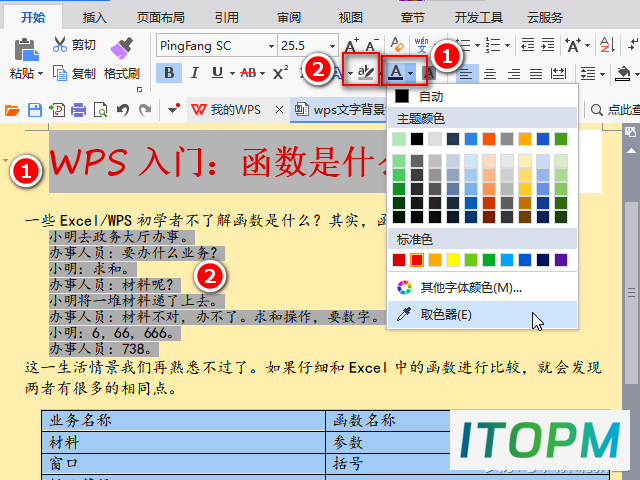Apply superscript X² formatting
This screenshot has width=640, height=480.
(x=280, y=73)
